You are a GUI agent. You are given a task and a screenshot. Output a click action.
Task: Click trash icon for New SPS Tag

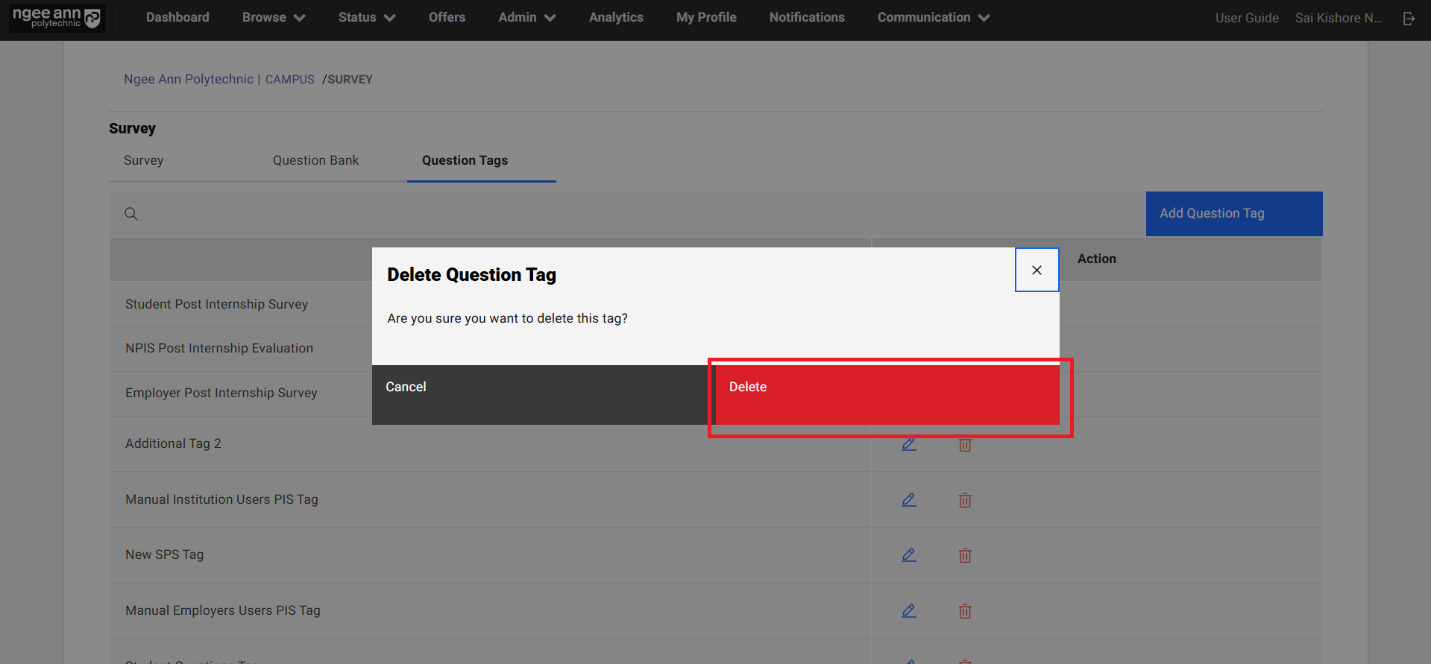[965, 555]
